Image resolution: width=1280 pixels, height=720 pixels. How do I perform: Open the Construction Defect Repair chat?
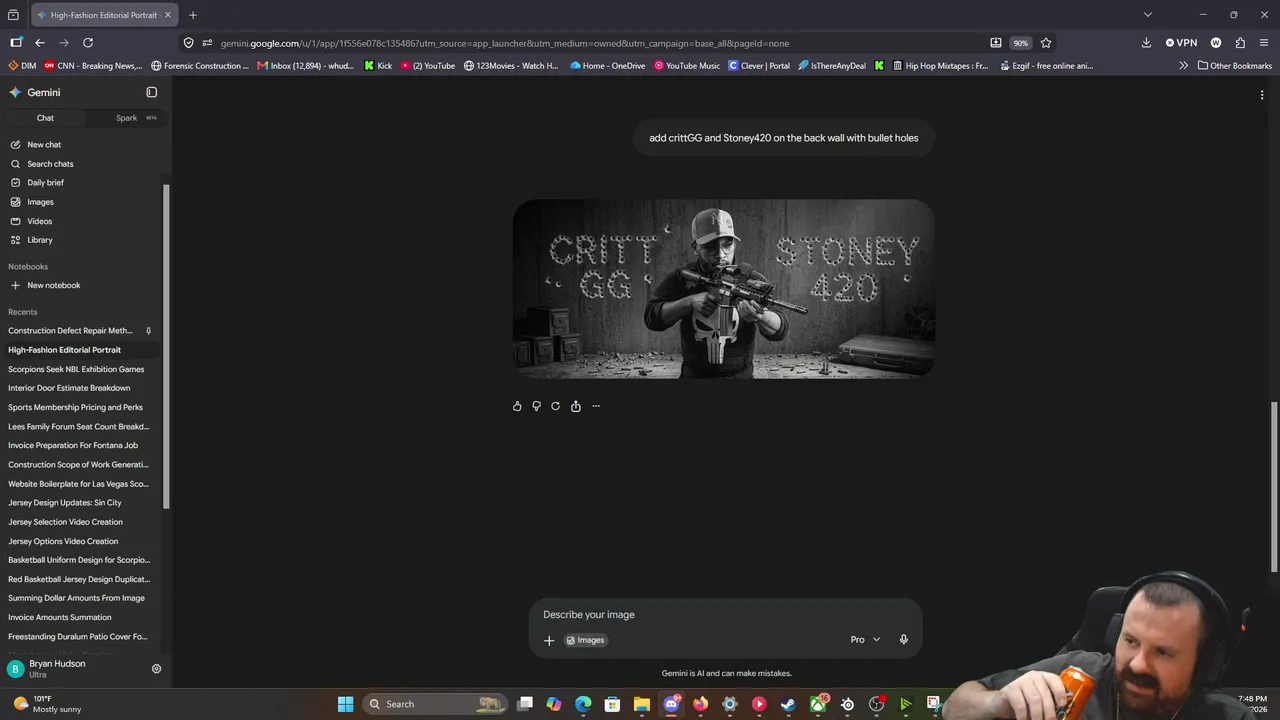(78, 331)
